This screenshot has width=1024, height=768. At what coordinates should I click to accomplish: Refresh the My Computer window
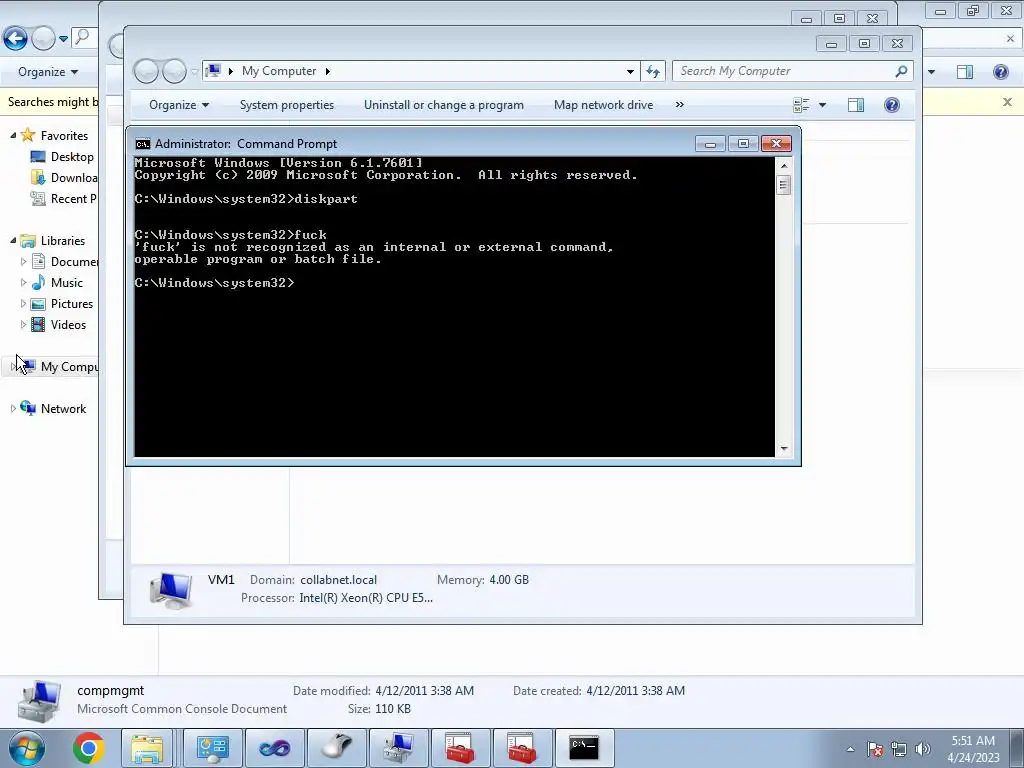[652, 71]
